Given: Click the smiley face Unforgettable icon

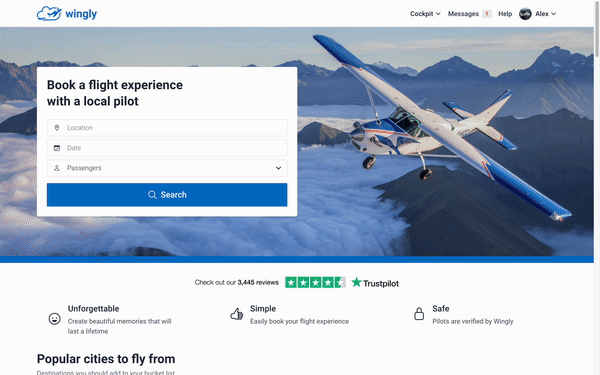Looking at the screenshot, I should pyautogui.click(x=55, y=318).
